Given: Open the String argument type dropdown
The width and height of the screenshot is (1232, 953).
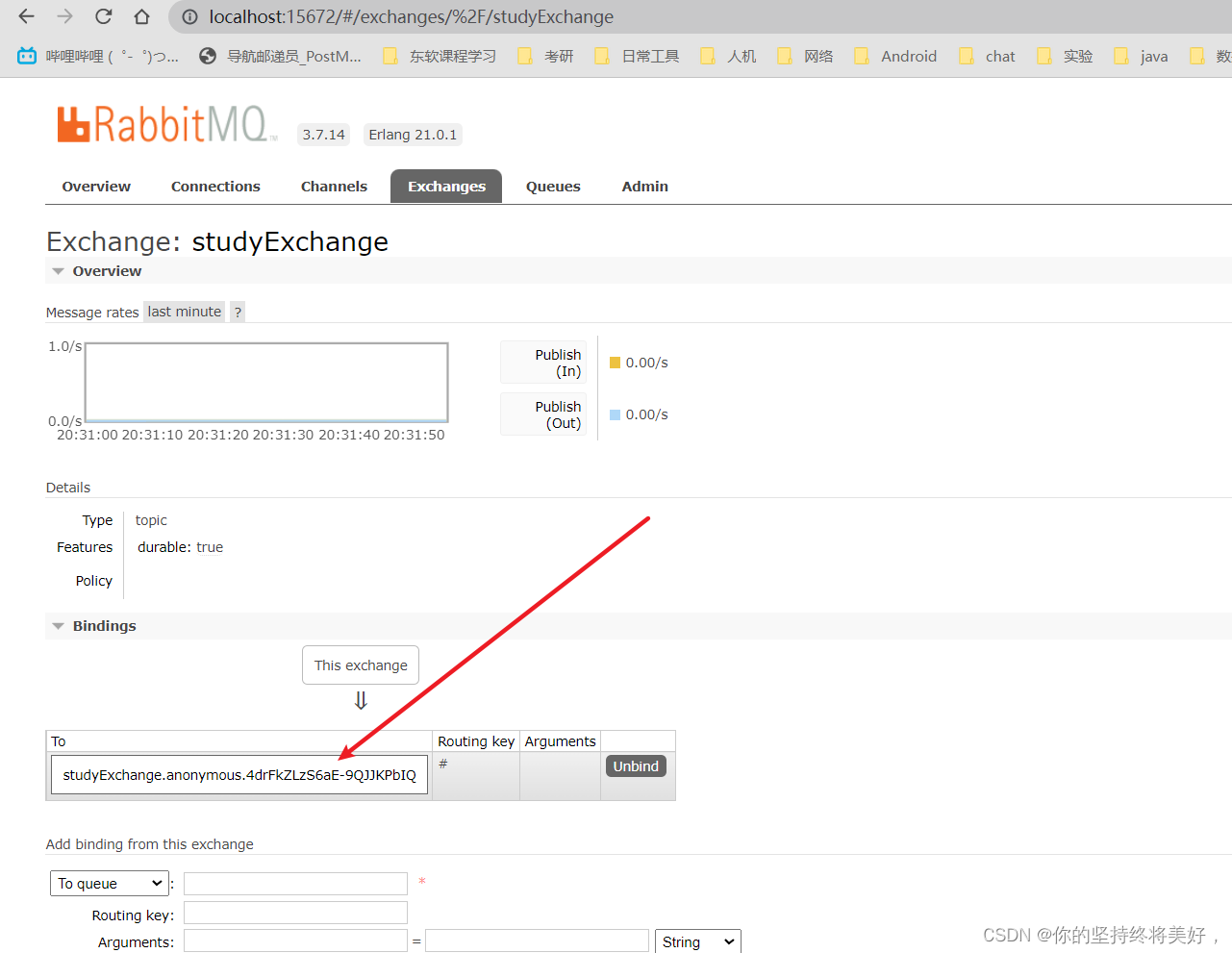Looking at the screenshot, I should pos(697,941).
